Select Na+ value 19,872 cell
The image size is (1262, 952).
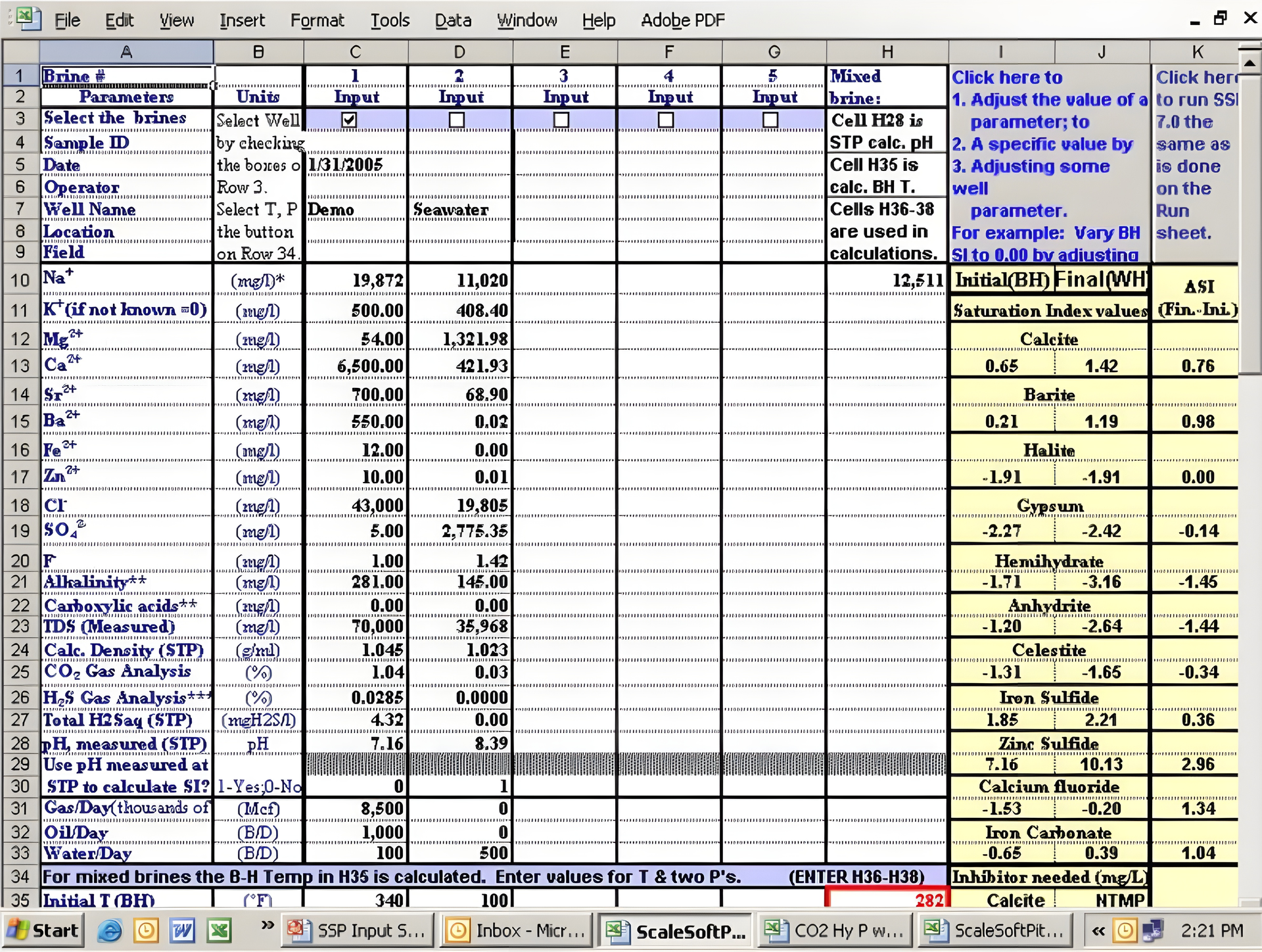pos(356,280)
